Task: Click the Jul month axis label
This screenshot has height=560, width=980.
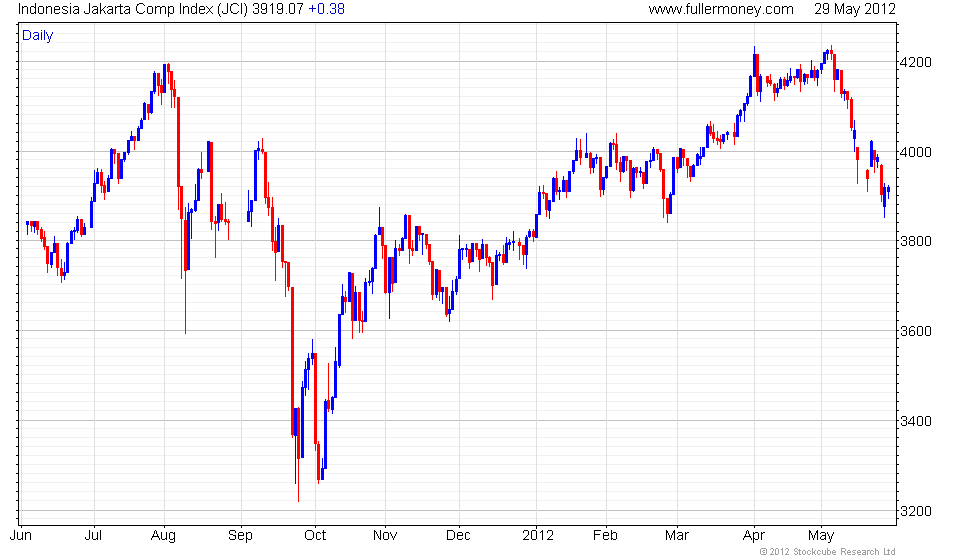Action: [x=93, y=536]
